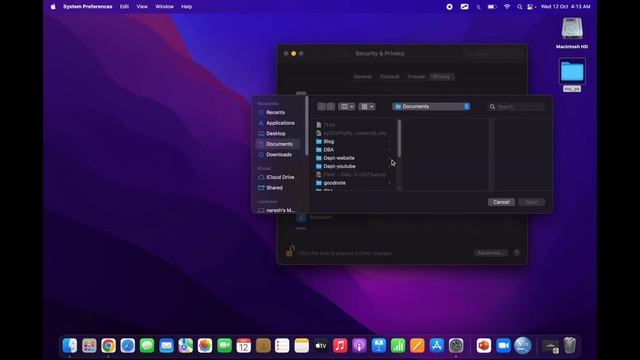Image resolution: width=640 pixels, height=360 pixels.
Task: Click the file list vertical scrollbar
Action: click(399, 139)
